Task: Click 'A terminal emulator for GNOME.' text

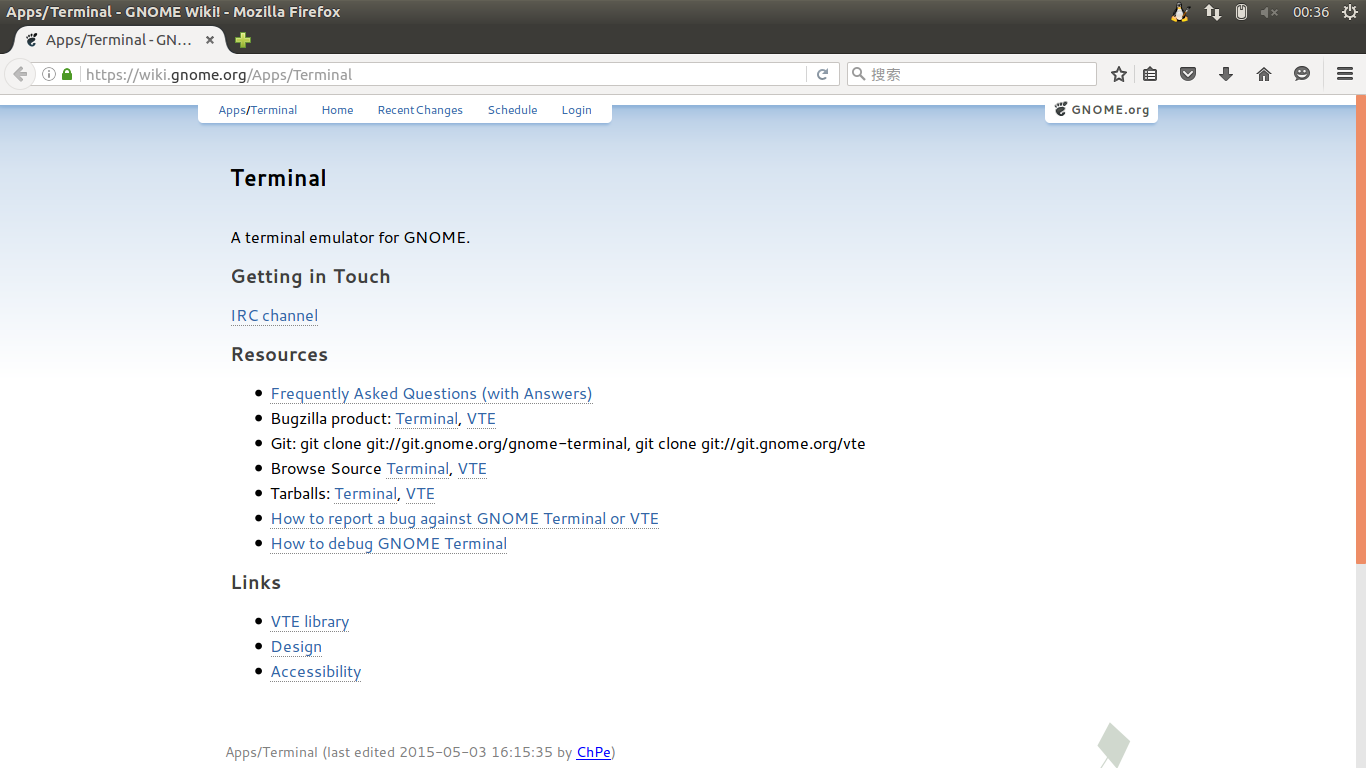Action: (350, 238)
